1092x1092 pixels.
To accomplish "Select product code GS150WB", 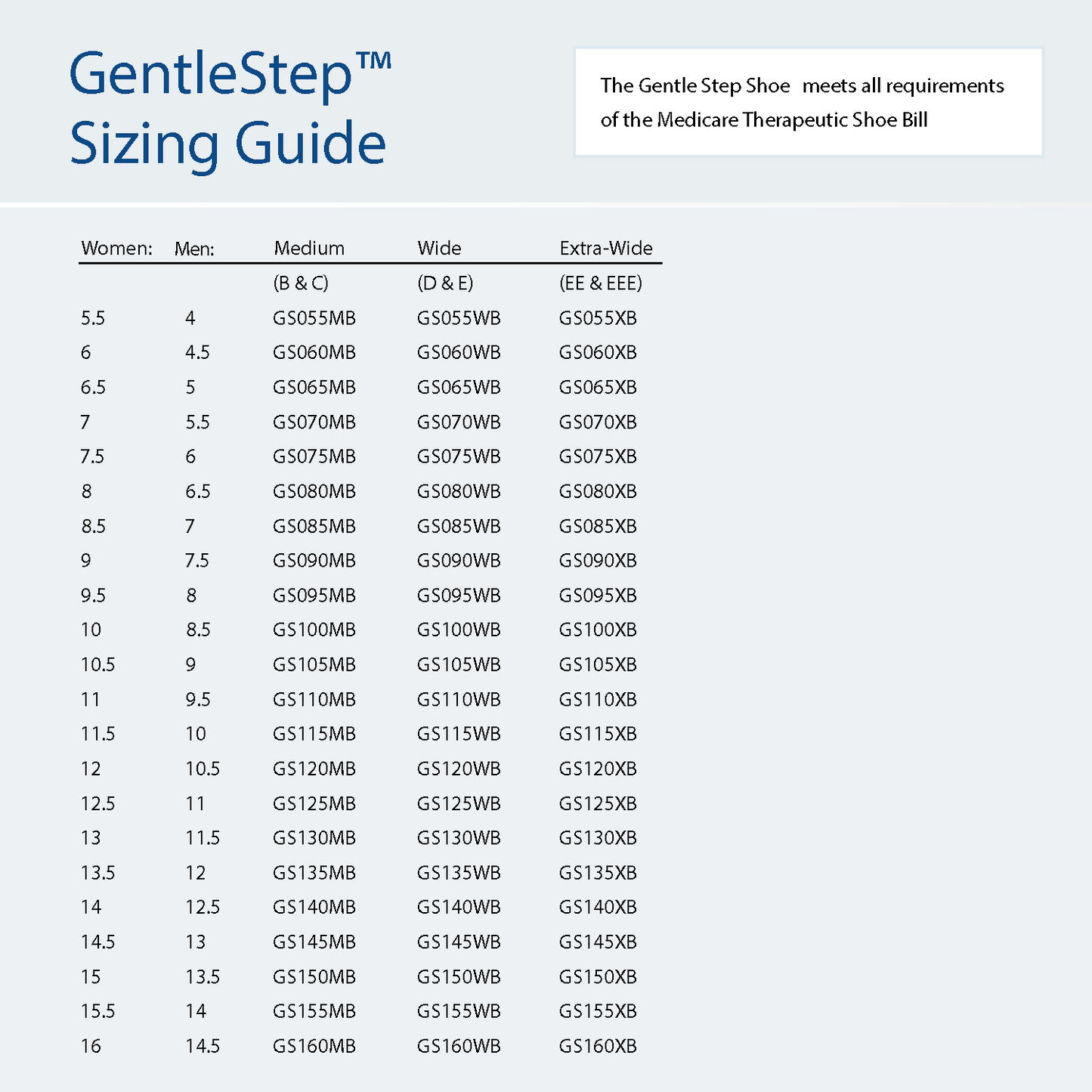I will click(x=459, y=977).
